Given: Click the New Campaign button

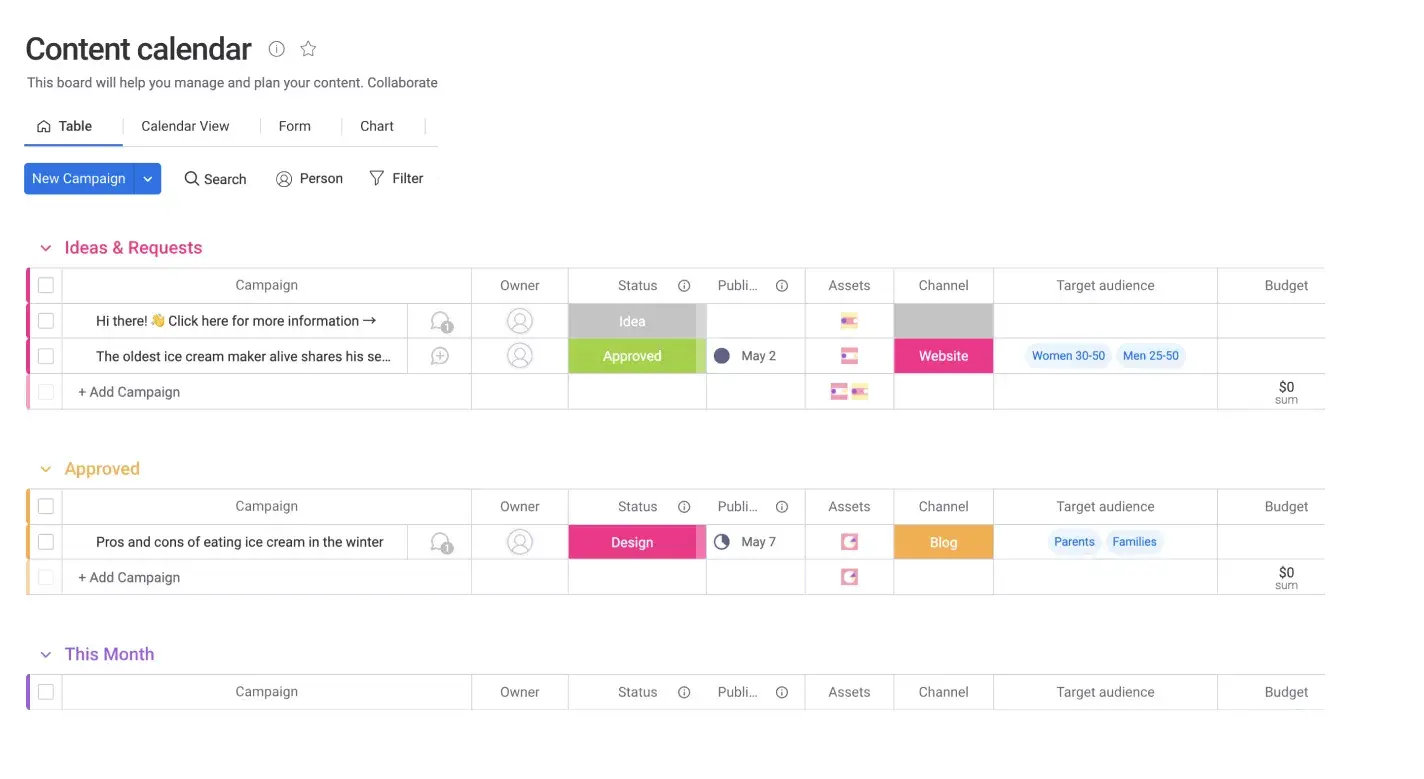Looking at the screenshot, I should click(79, 178).
